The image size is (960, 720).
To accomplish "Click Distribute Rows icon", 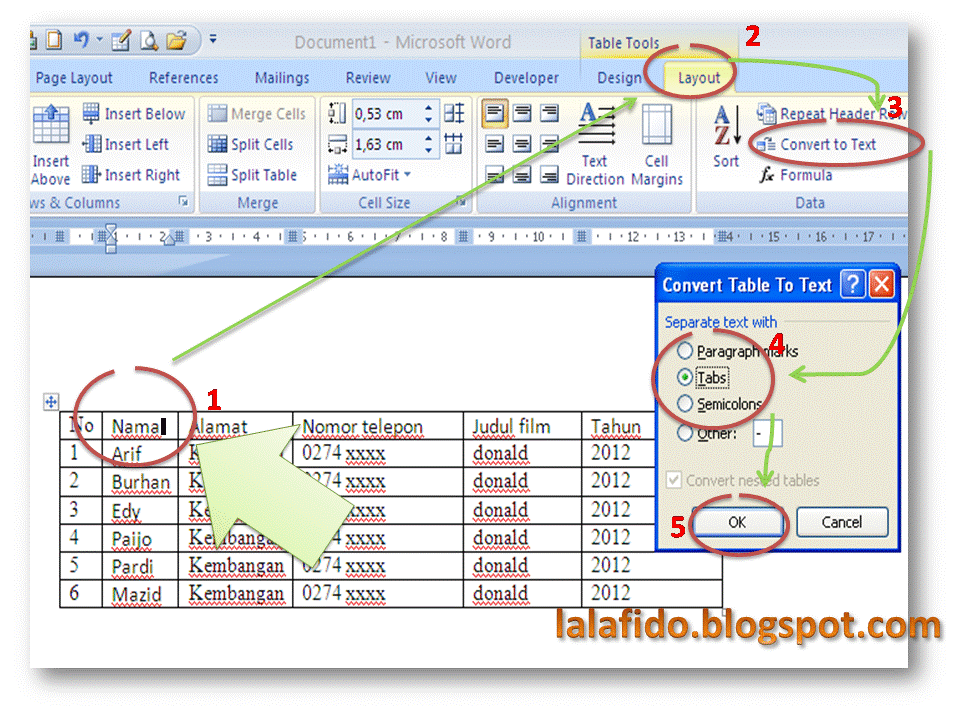I will (454, 113).
